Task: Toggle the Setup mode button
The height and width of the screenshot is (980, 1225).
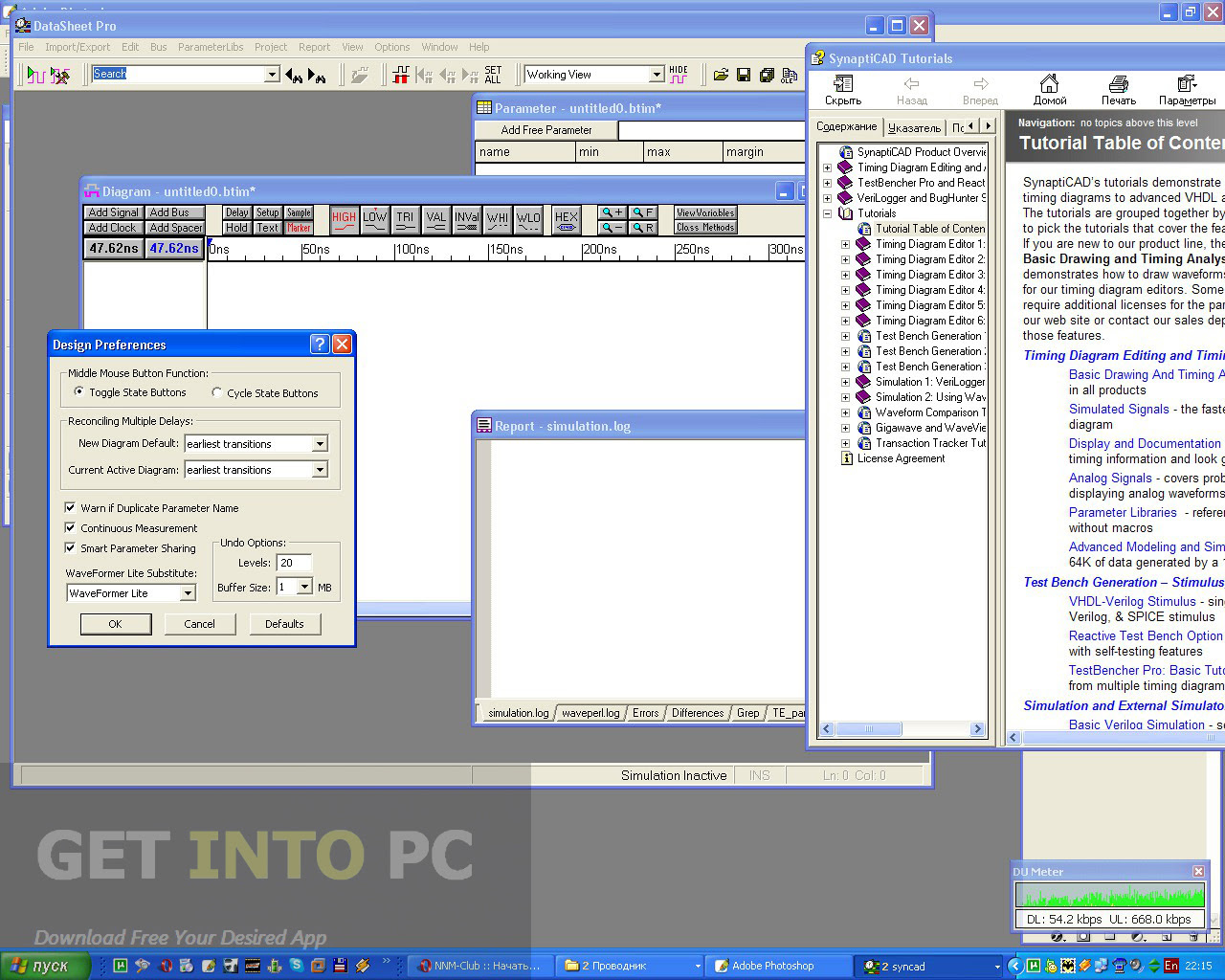Action: click(x=268, y=212)
